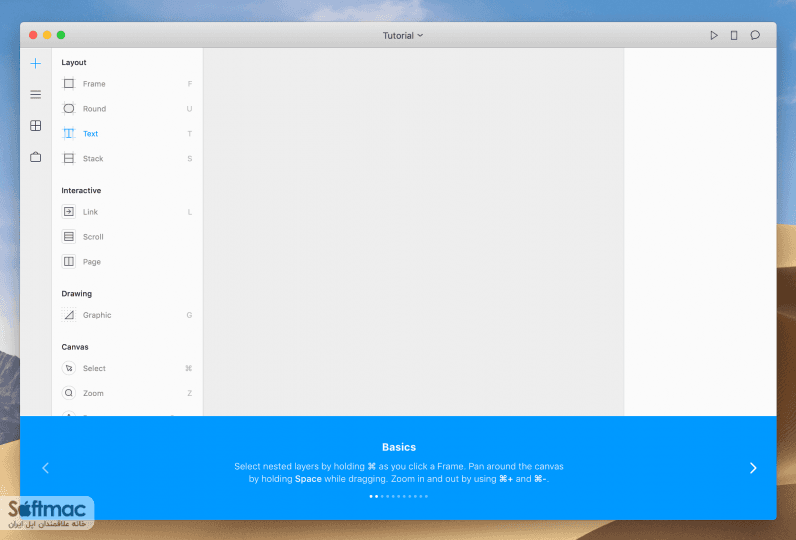Image resolution: width=796 pixels, height=540 pixels.
Task: Choose the Select canvas tool icon
Action: (x=69, y=368)
